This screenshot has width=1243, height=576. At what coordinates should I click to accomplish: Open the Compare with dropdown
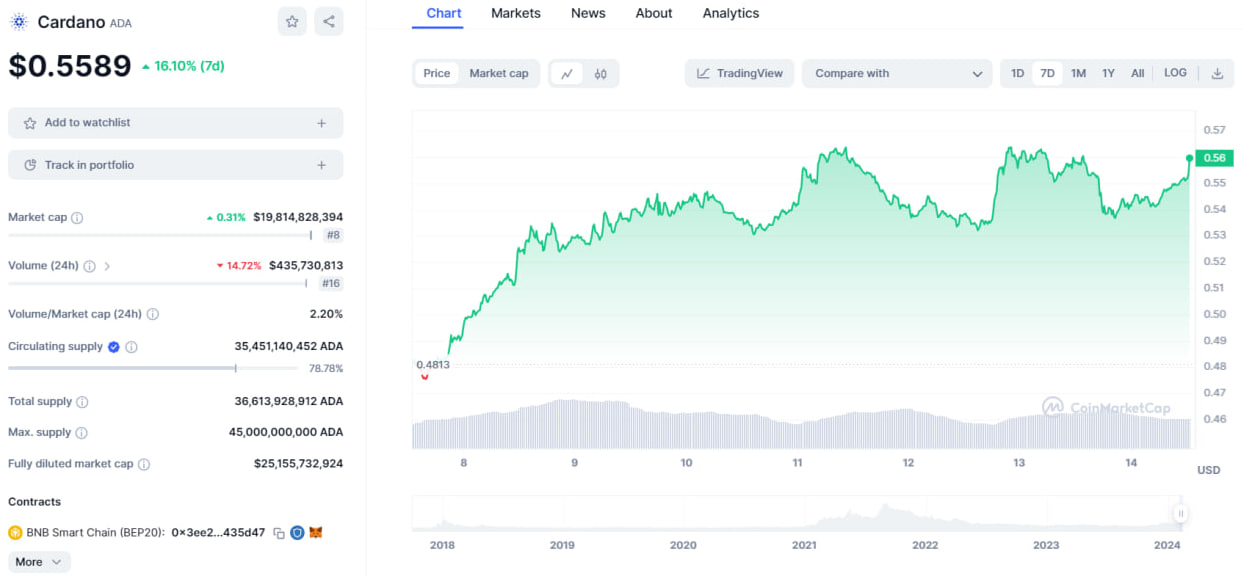[897, 73]
